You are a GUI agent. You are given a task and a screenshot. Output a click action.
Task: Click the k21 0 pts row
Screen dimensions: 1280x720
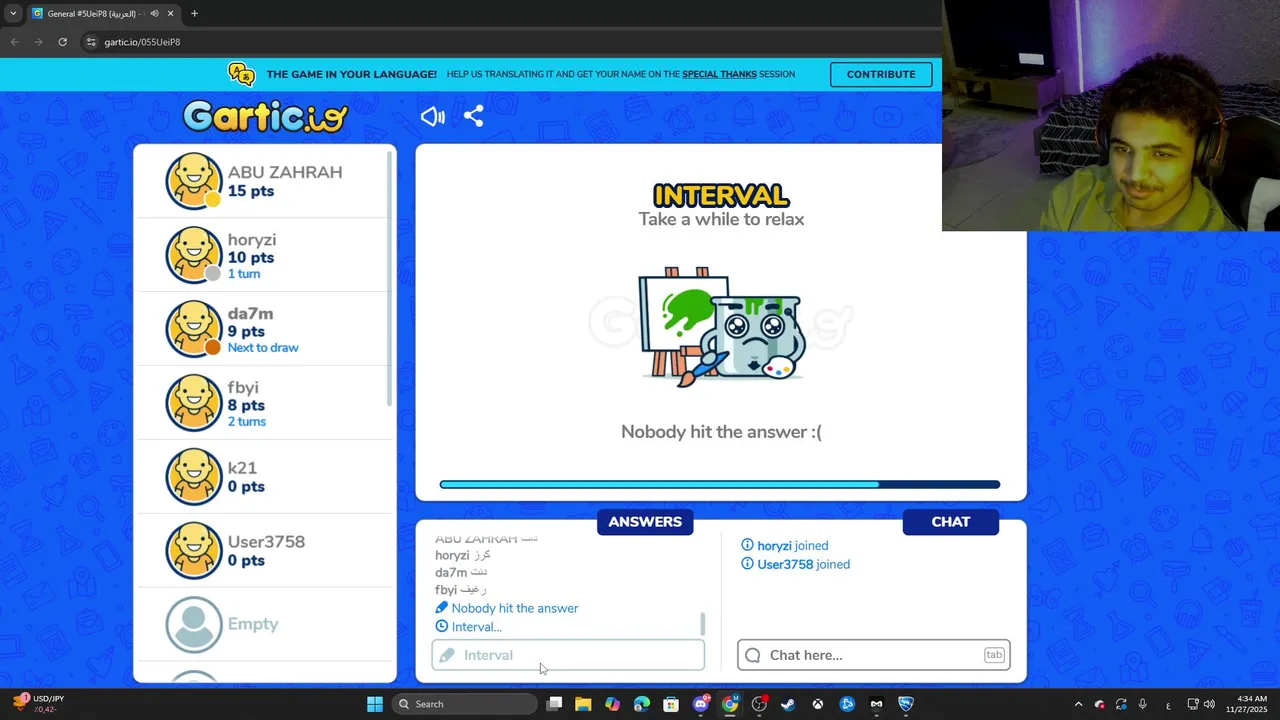click(x=265, y=477)
